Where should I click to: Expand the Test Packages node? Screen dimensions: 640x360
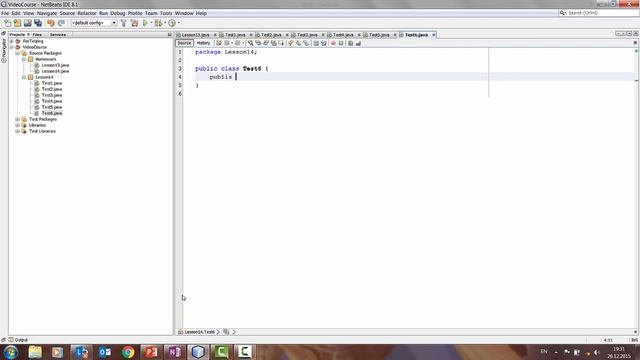[18, 119]
